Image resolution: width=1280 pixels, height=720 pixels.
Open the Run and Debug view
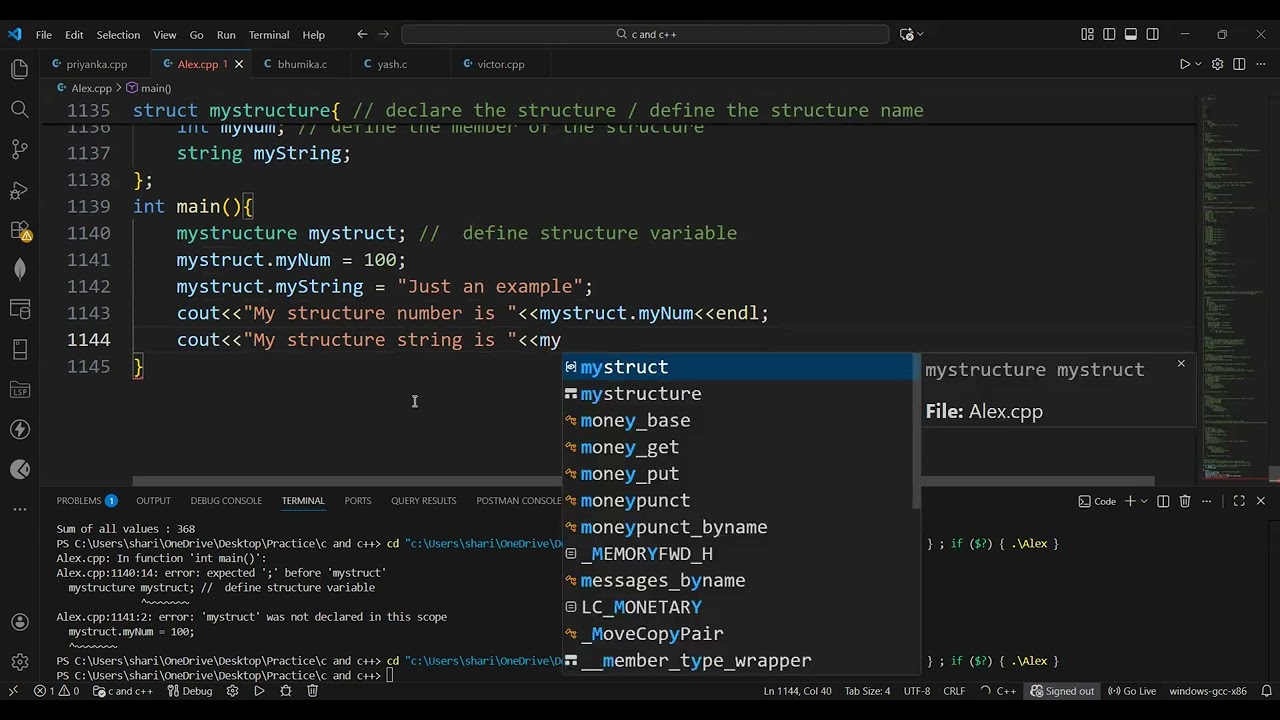click(19, 189)
